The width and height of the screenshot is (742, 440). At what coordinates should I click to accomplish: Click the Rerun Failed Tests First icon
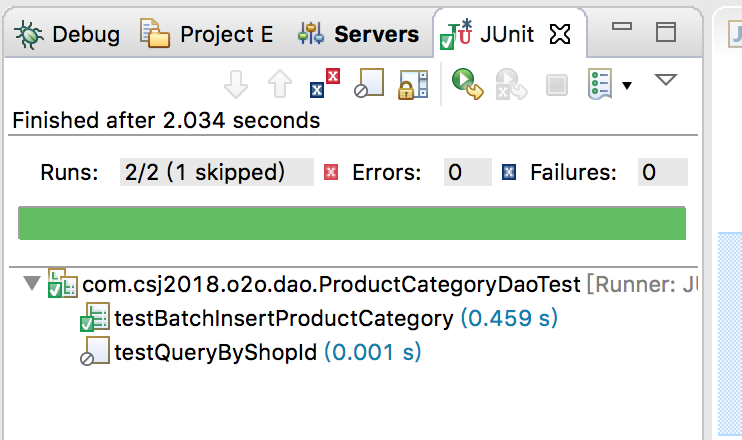click(511, 84)
